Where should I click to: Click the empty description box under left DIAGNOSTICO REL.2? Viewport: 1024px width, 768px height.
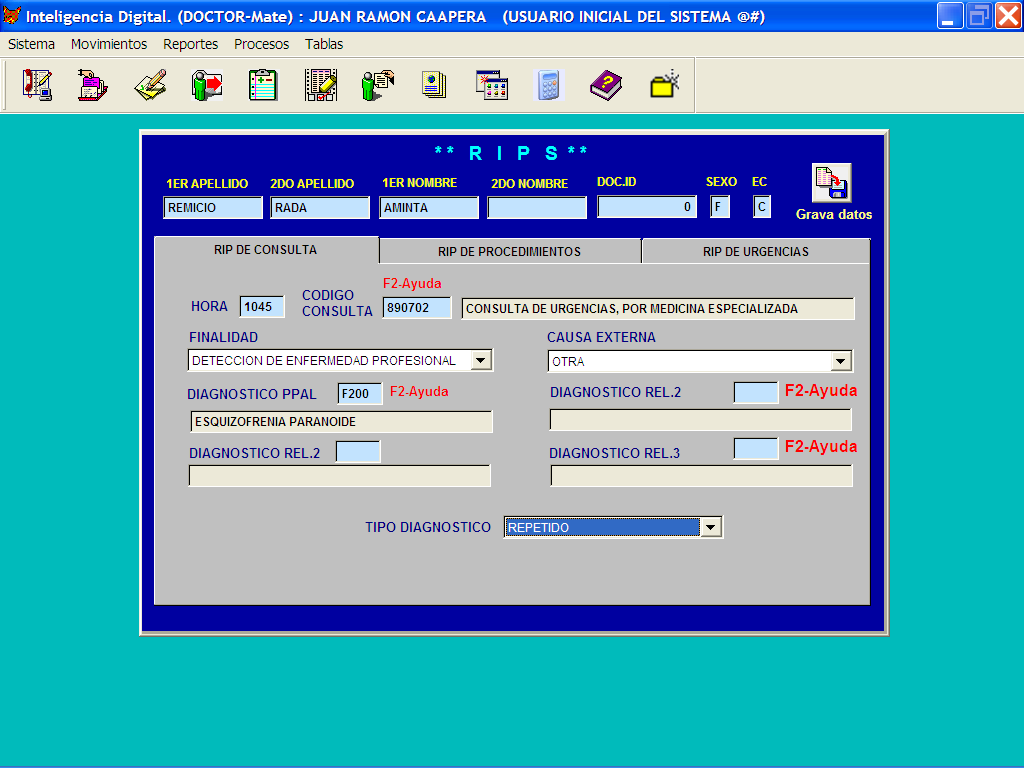[340, 476]
